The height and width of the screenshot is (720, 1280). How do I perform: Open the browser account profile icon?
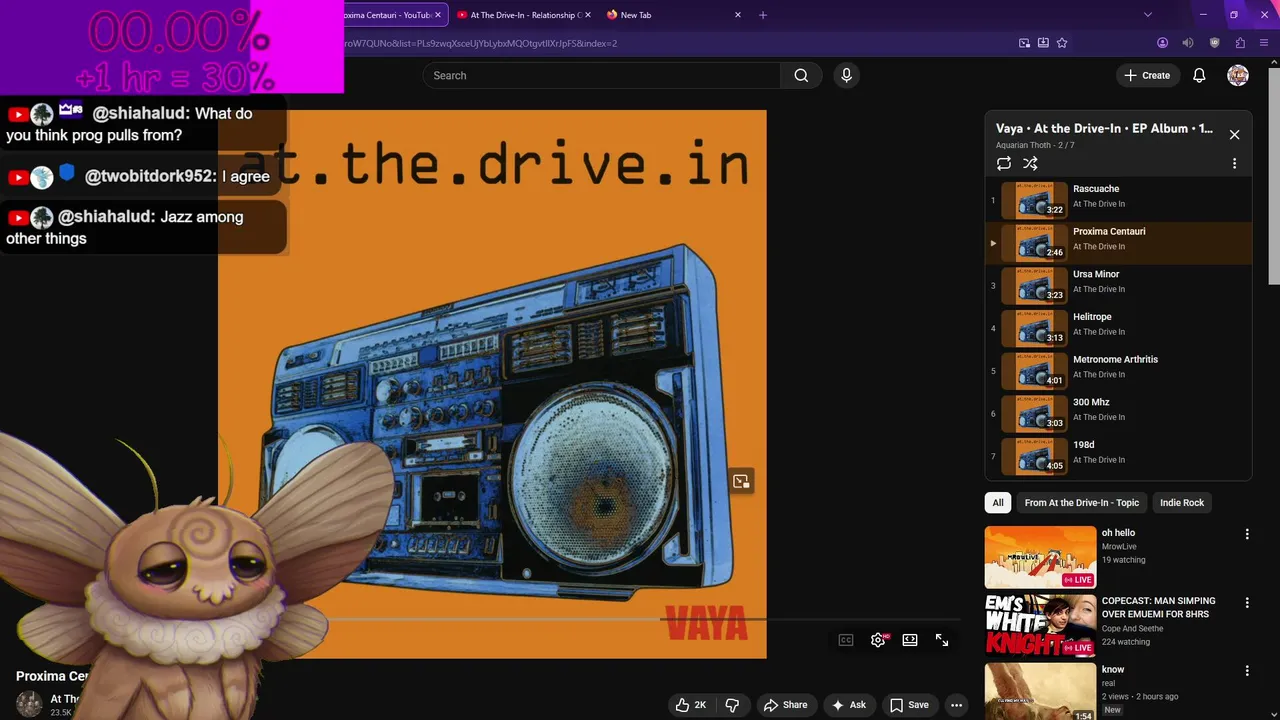[x=1162, y=43]
